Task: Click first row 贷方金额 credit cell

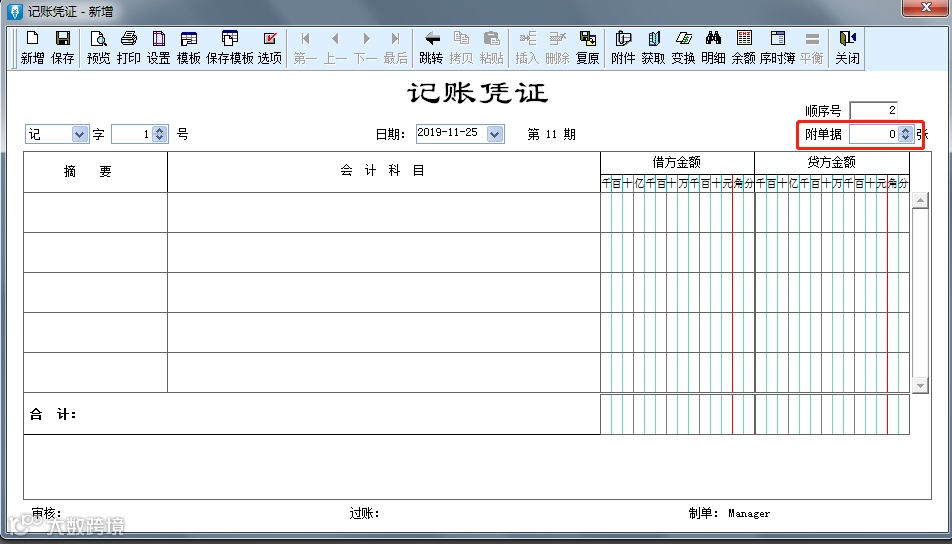Action: click(832, 212)
